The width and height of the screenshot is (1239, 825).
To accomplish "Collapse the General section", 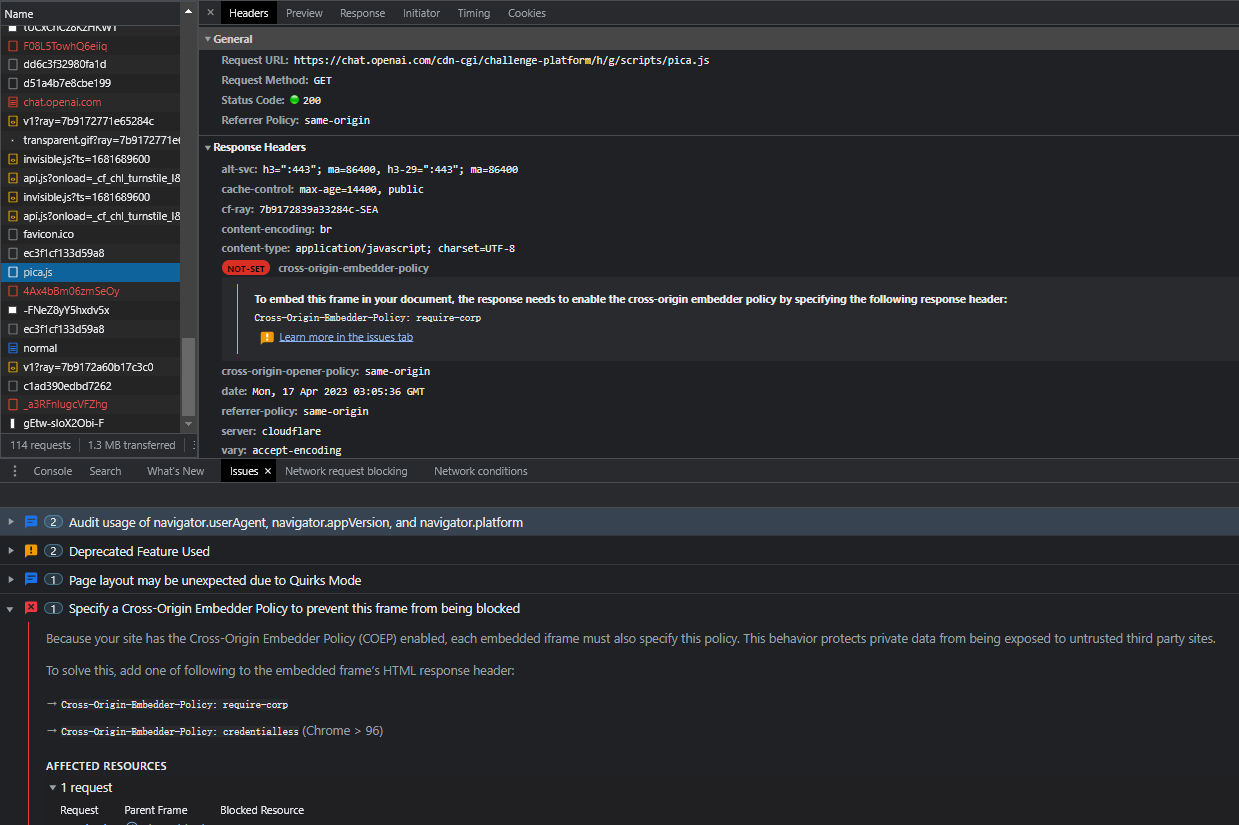I will [x=207, y=39].
